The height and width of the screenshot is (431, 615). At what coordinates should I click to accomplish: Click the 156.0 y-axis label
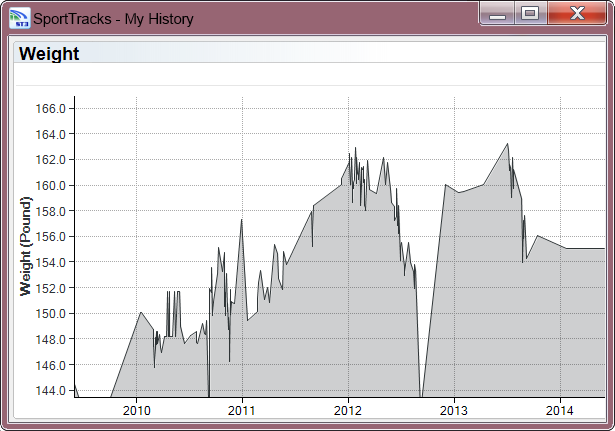[51, 237]
